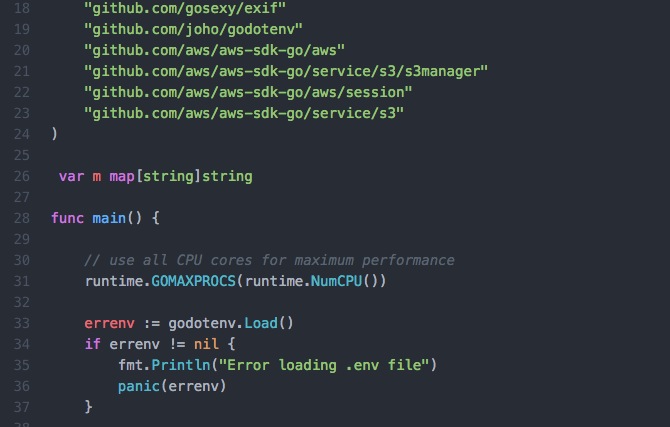Click line number 18 in gutter
670x427 pixels.
[x=22, y=8]
